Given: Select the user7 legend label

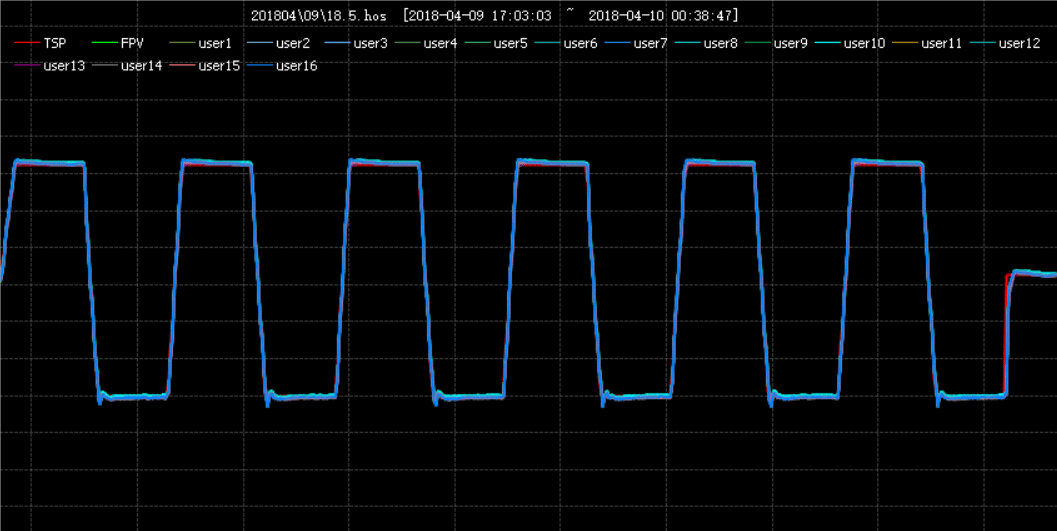Looking at the screenshot, I should point(651,43).
